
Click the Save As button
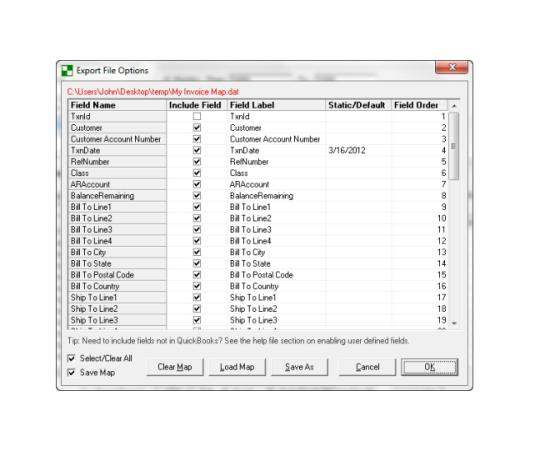299,367
